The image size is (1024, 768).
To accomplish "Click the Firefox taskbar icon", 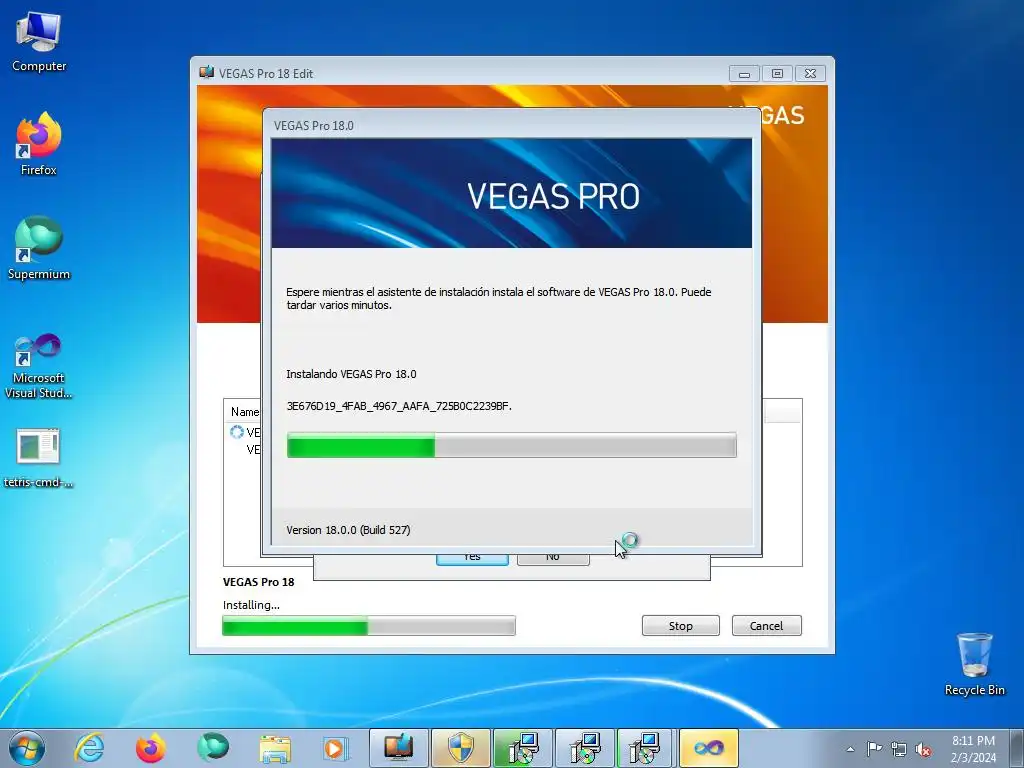I will 151,748.
